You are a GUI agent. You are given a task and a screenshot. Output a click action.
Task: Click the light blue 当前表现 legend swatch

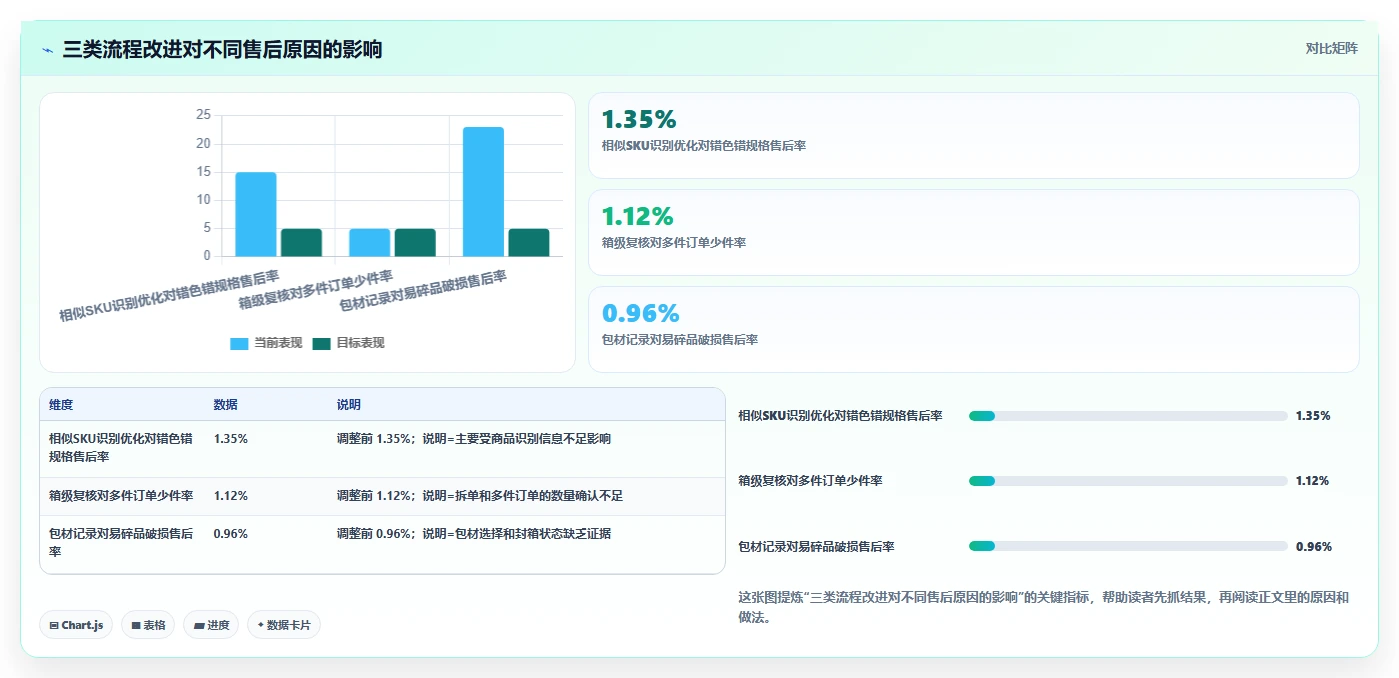239,343
